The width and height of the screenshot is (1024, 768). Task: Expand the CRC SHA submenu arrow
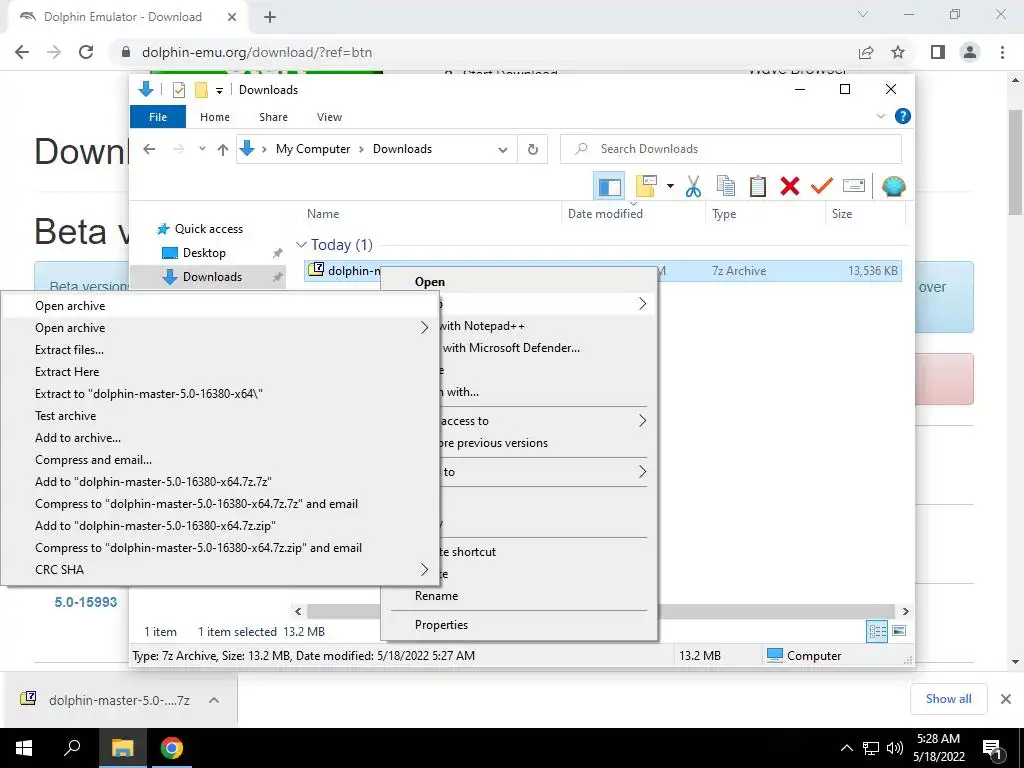pyautogui.click(x=424, y=569)
